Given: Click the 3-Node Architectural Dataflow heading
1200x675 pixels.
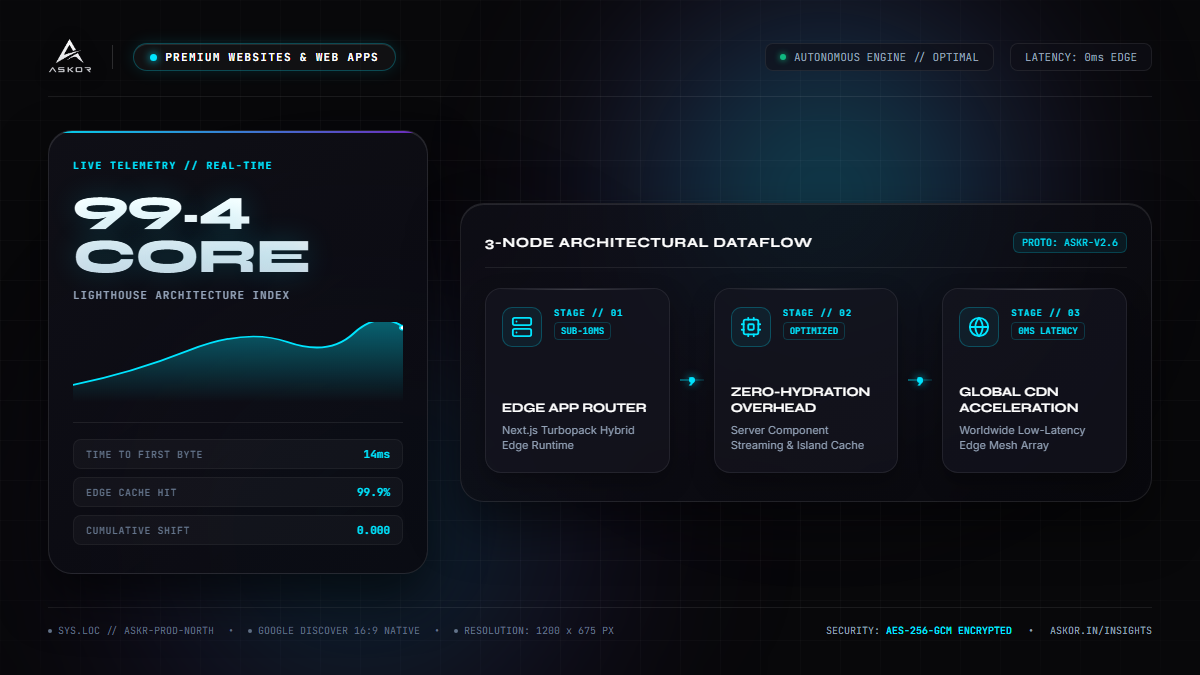Looking at the screenshot, I should [x=648, y=243].
